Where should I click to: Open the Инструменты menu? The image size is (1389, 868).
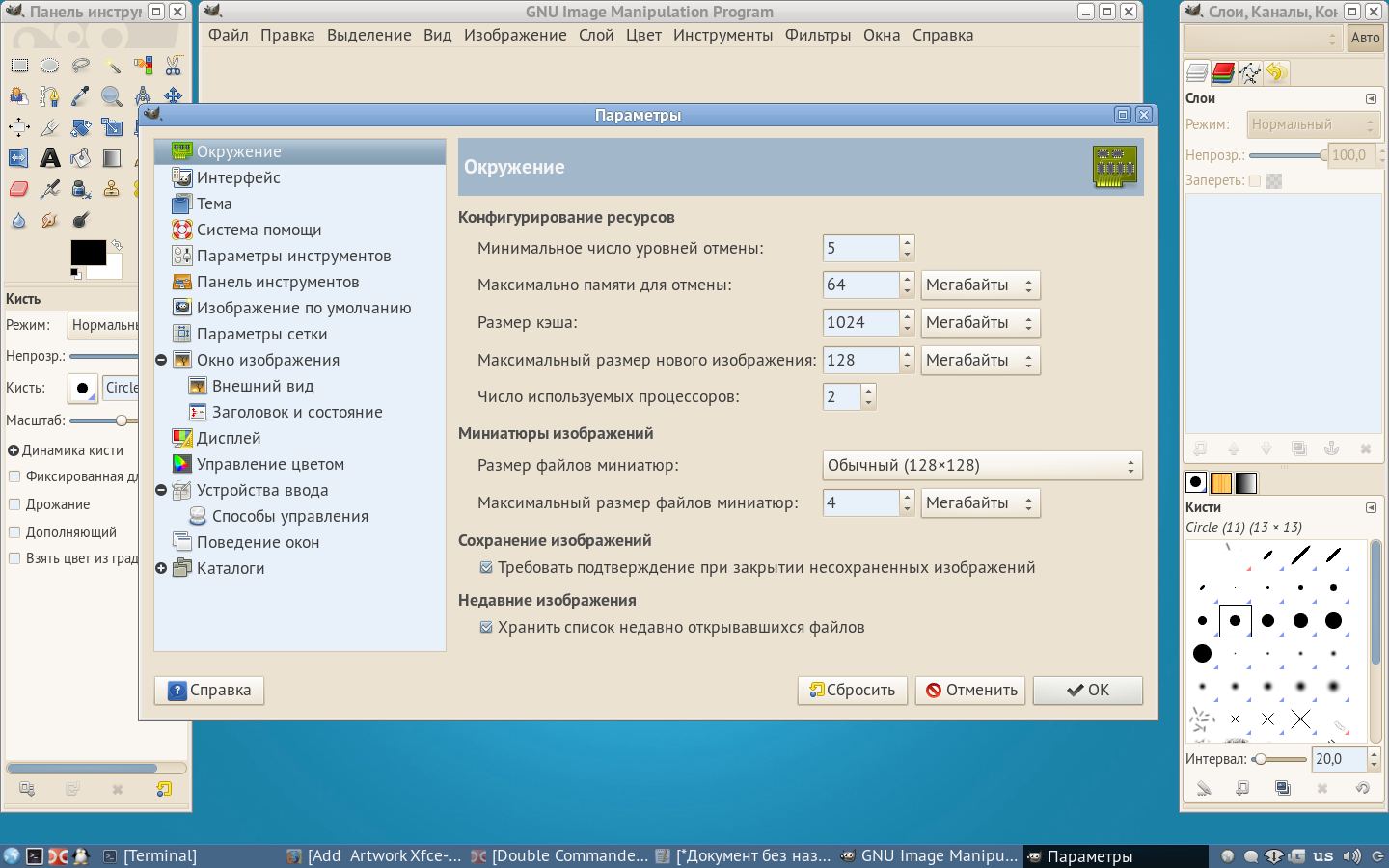(x=722, y=36)
